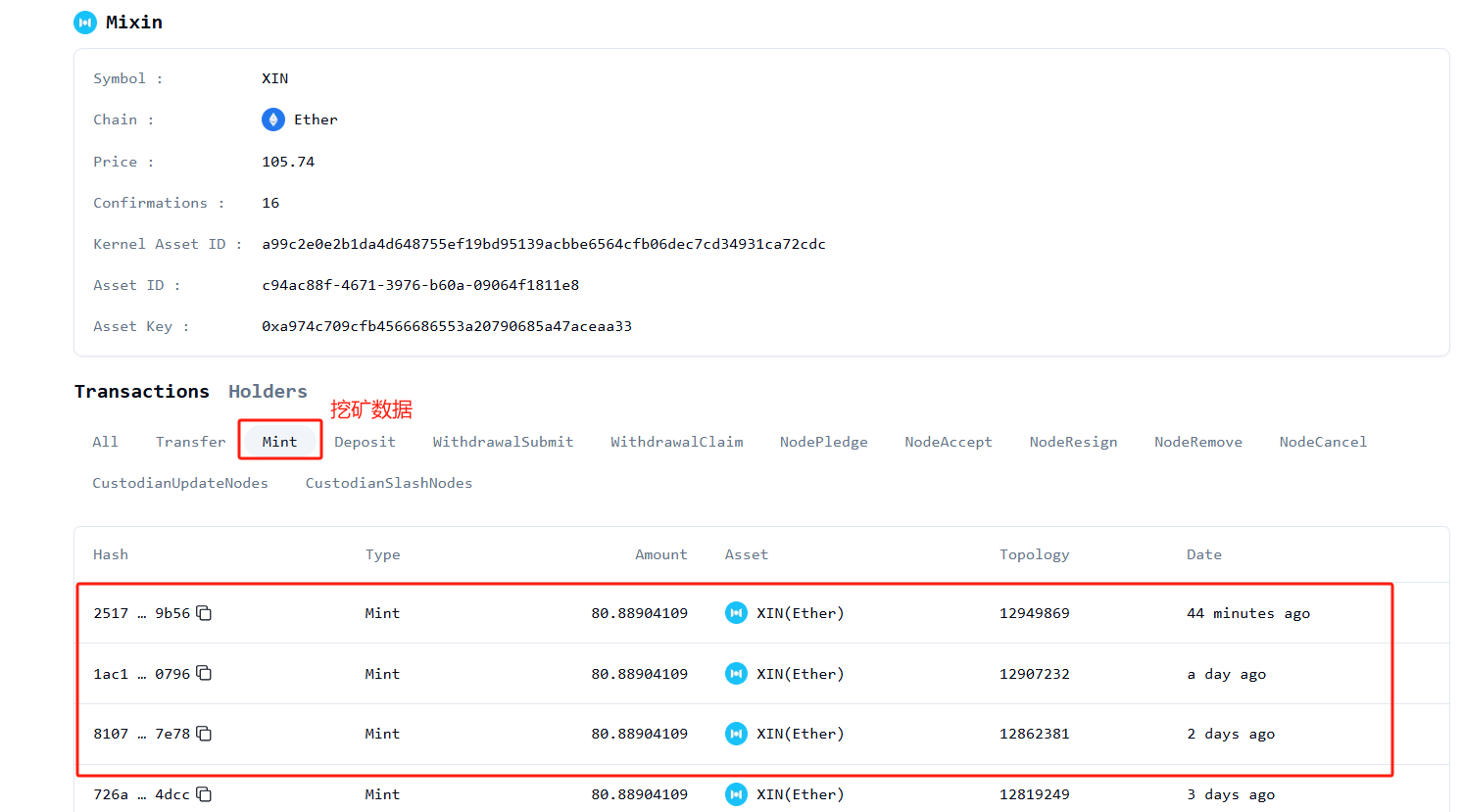This screenshot has width=1463, height=812.
Task: Click topology number 12949869
Action: point(1035,613)
